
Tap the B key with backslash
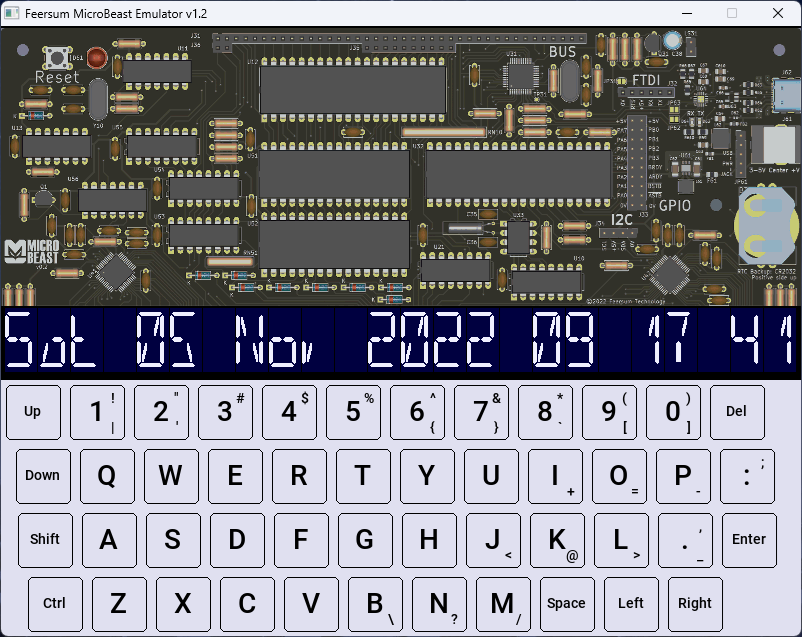pyautogui.click(x=375, y=604)
